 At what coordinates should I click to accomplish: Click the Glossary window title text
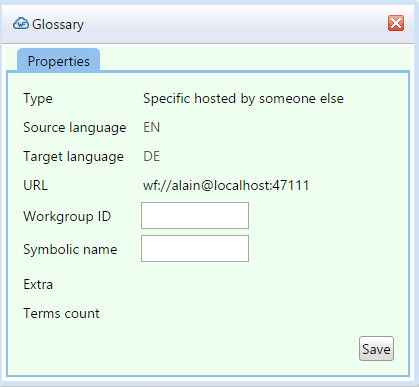[58, 24]
